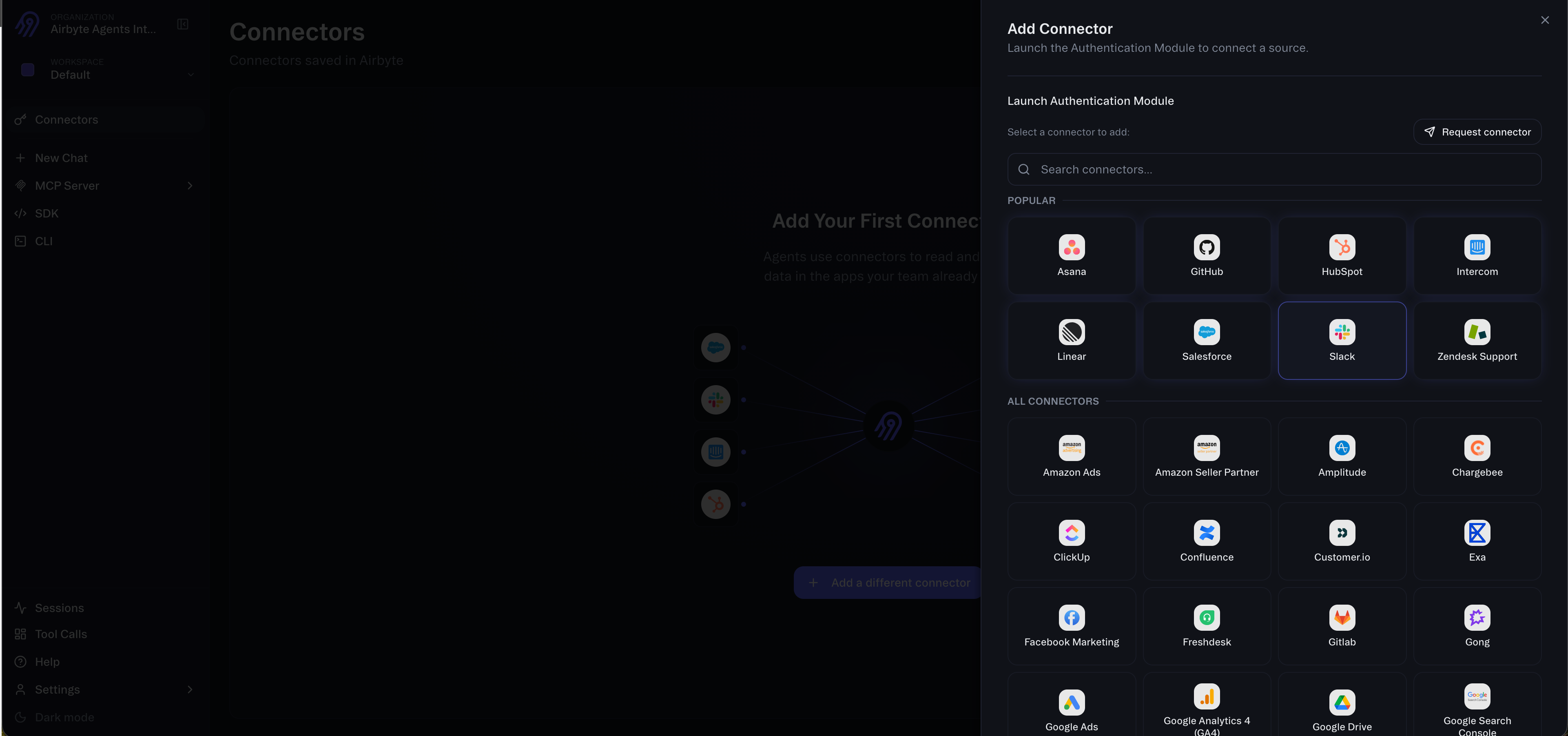Open the Default workspace dropdown
This screenshot has height=736, width=1568.
point(107,69)
